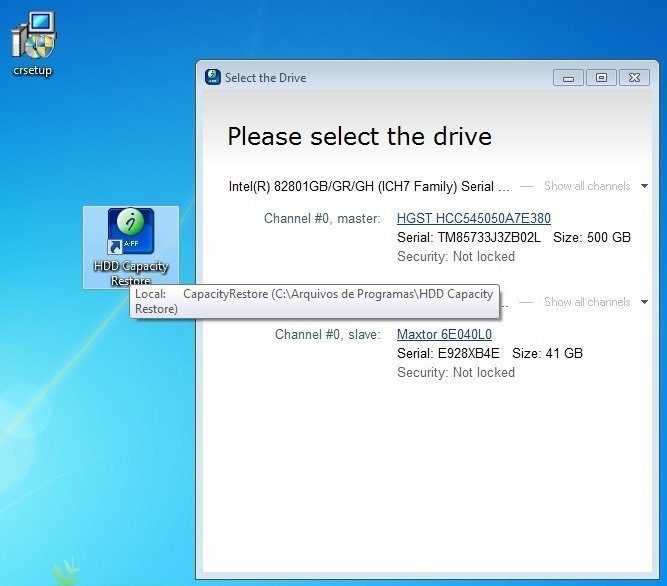Click the serial TM85733J3ZB02L text
This screenshot has width=667, height=586.
(469, 237)
